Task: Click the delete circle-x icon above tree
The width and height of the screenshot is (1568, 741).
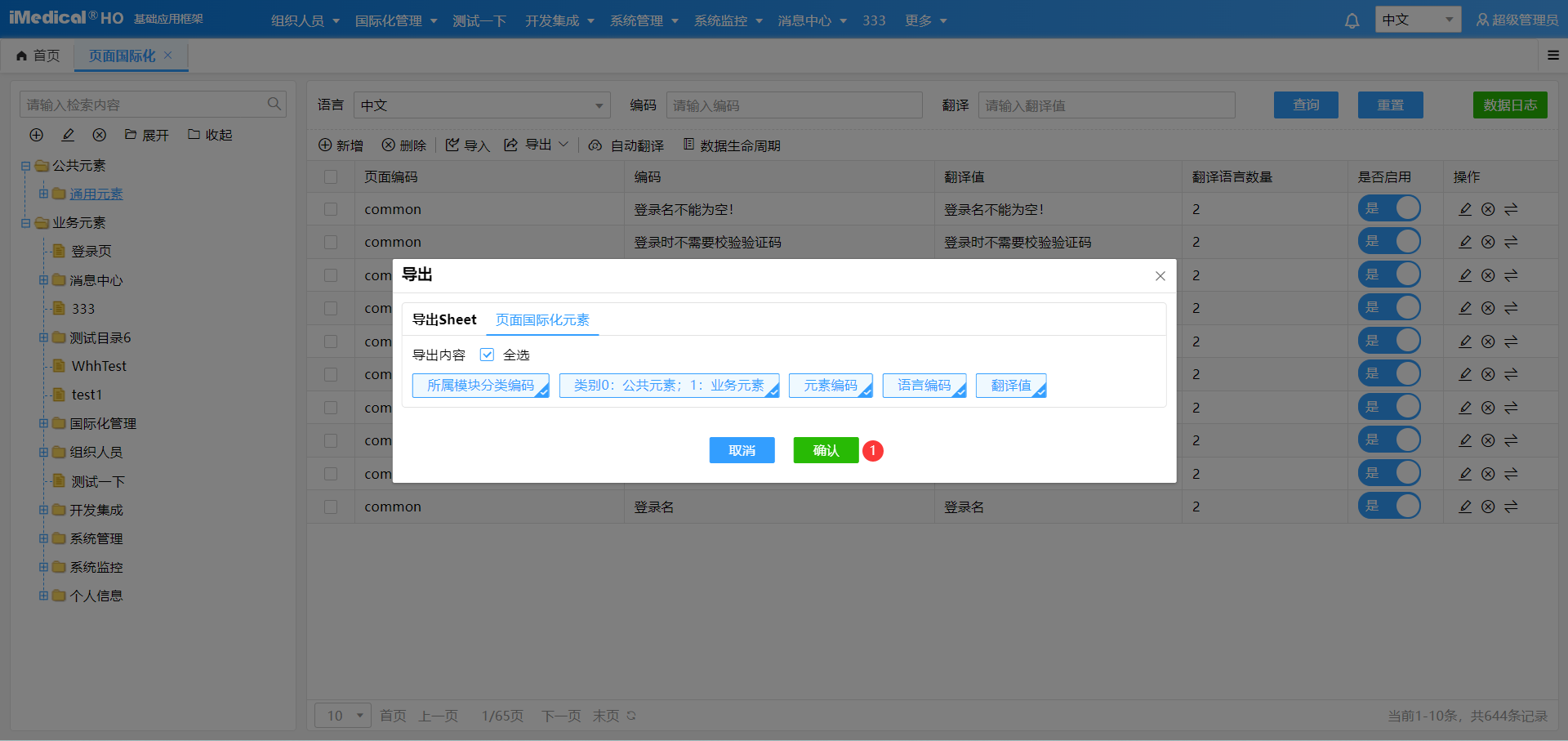Action: pyautogui.click(x=100, y=135)
